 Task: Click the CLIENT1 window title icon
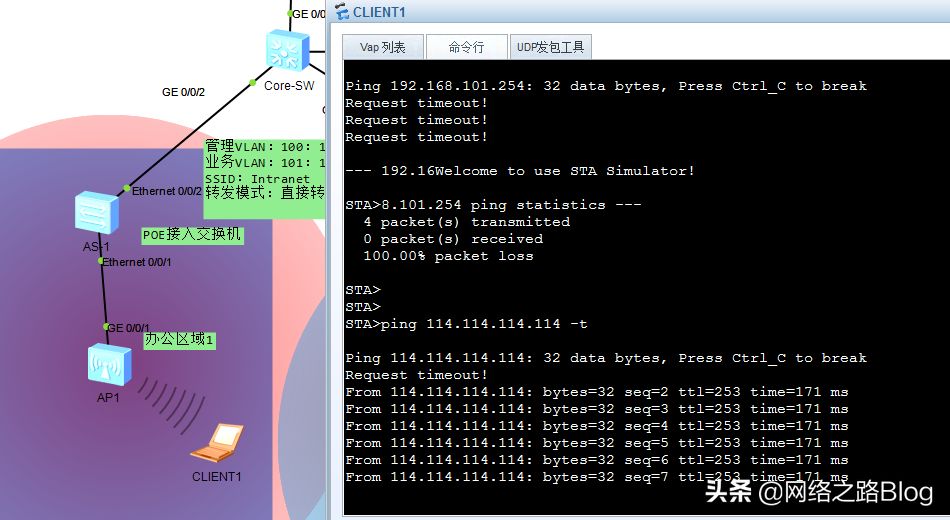click(x=342, y=12)
